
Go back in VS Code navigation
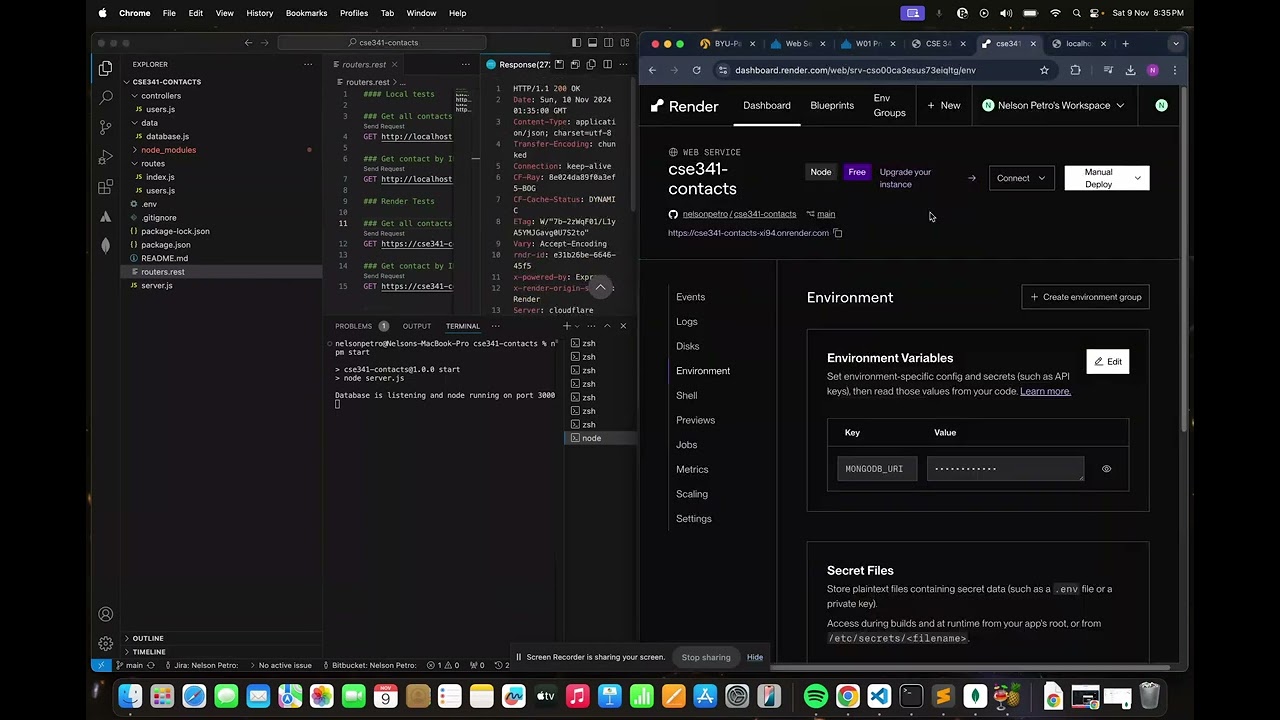coord(249,42)
